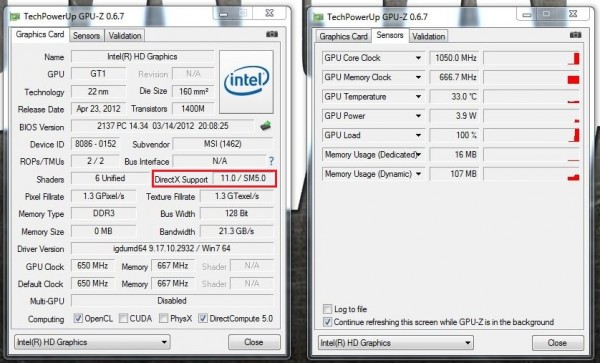Image resolution: width=600 pixels, height=363 pixels.
Task: Click the Technology value 22 nm
Action: [98, 91]
